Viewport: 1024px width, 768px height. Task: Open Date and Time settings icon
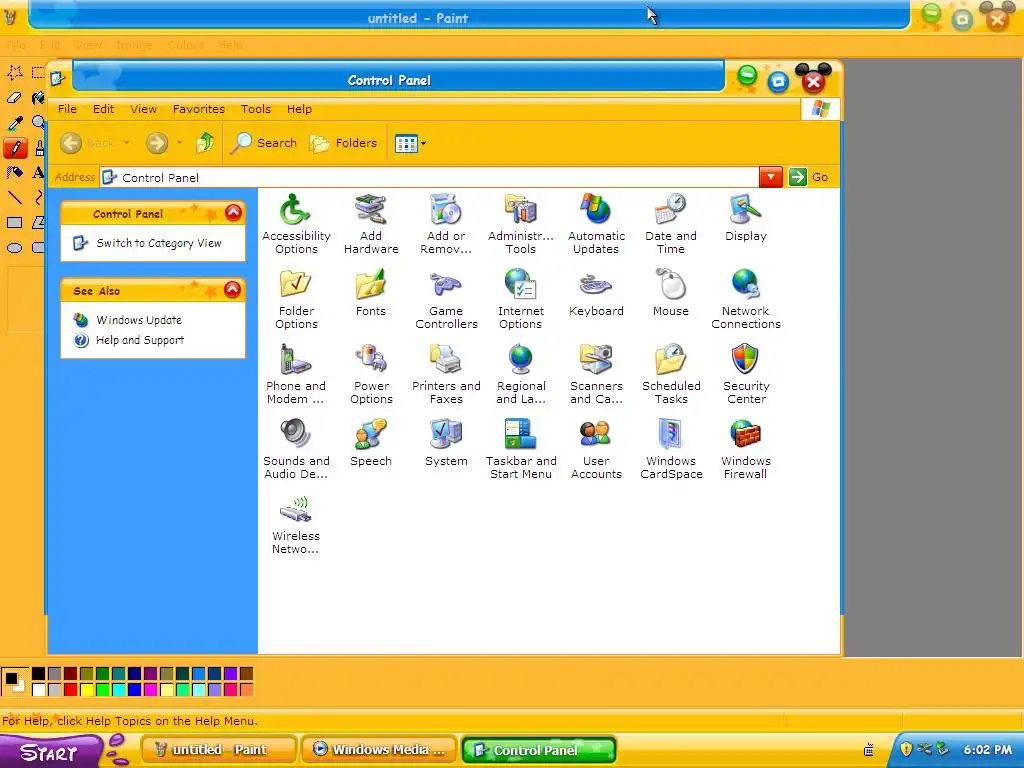[671, 224]
